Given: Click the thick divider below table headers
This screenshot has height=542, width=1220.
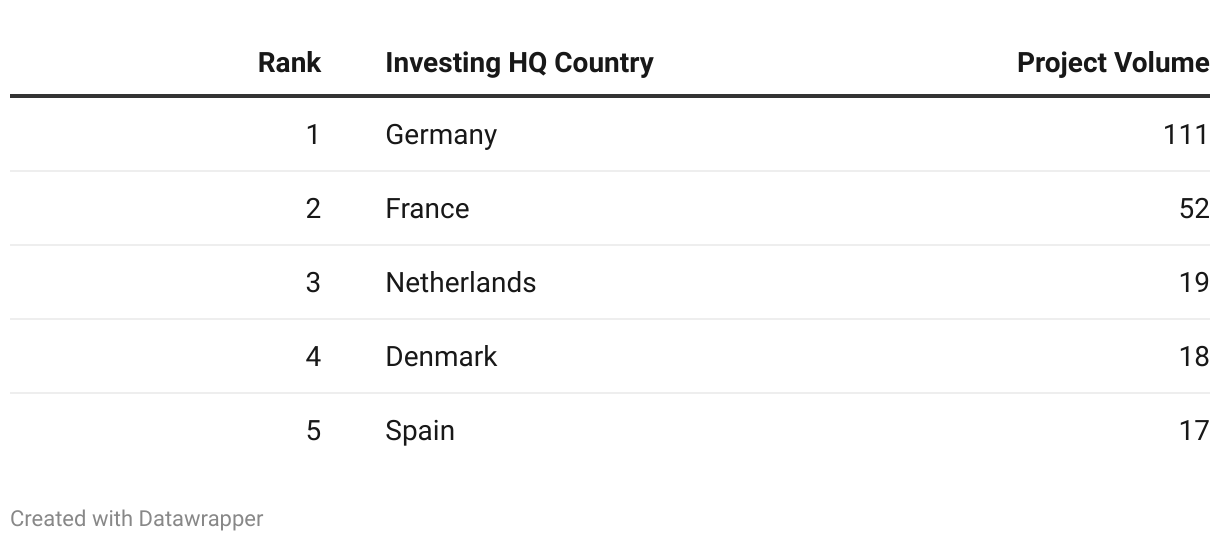Looking at the screenshot, I should click(610, 96).
